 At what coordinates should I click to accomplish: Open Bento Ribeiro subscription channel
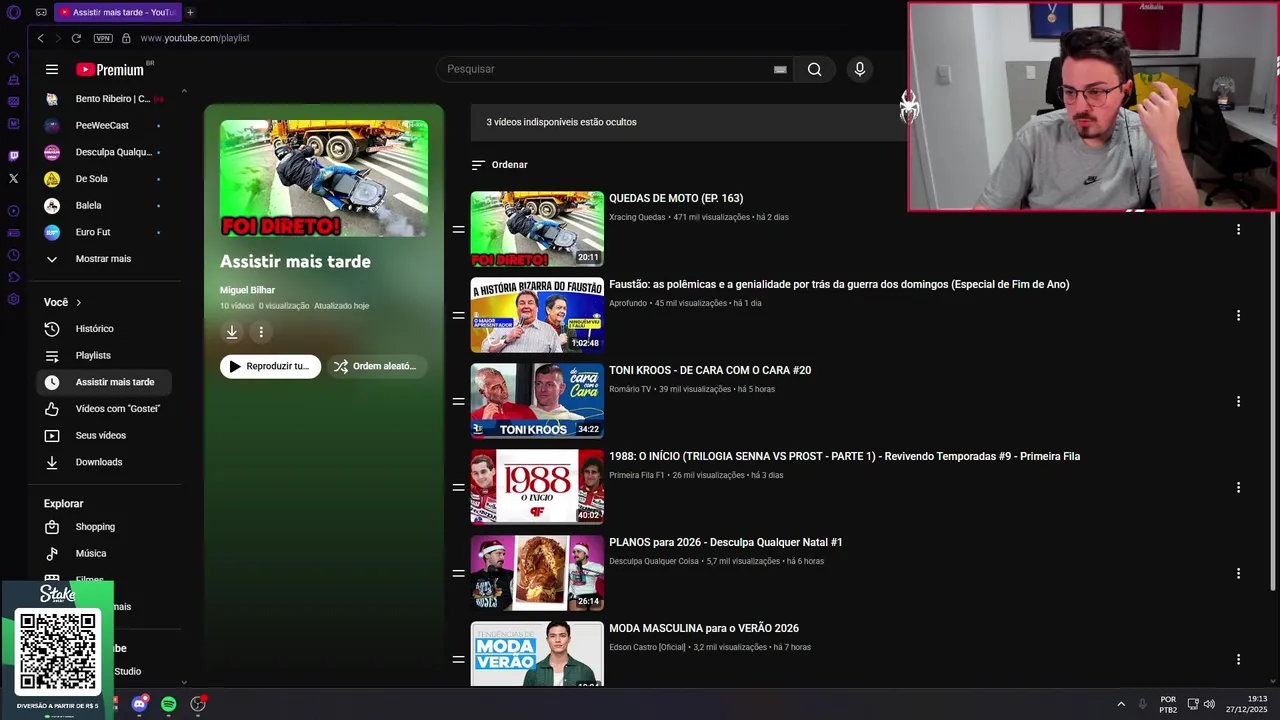pyautogui.click(x=105, y=99)
